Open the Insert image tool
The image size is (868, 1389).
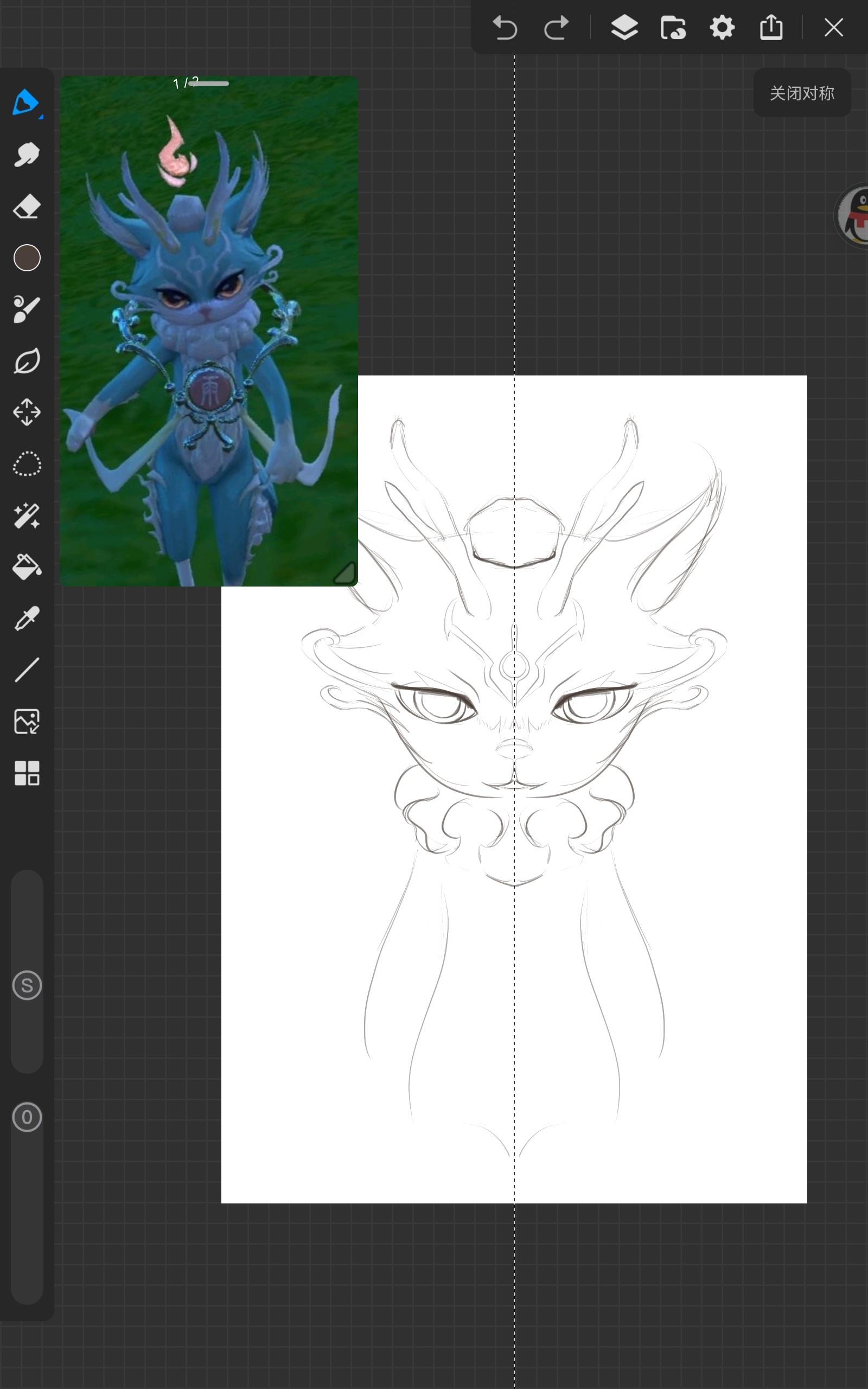27,722
